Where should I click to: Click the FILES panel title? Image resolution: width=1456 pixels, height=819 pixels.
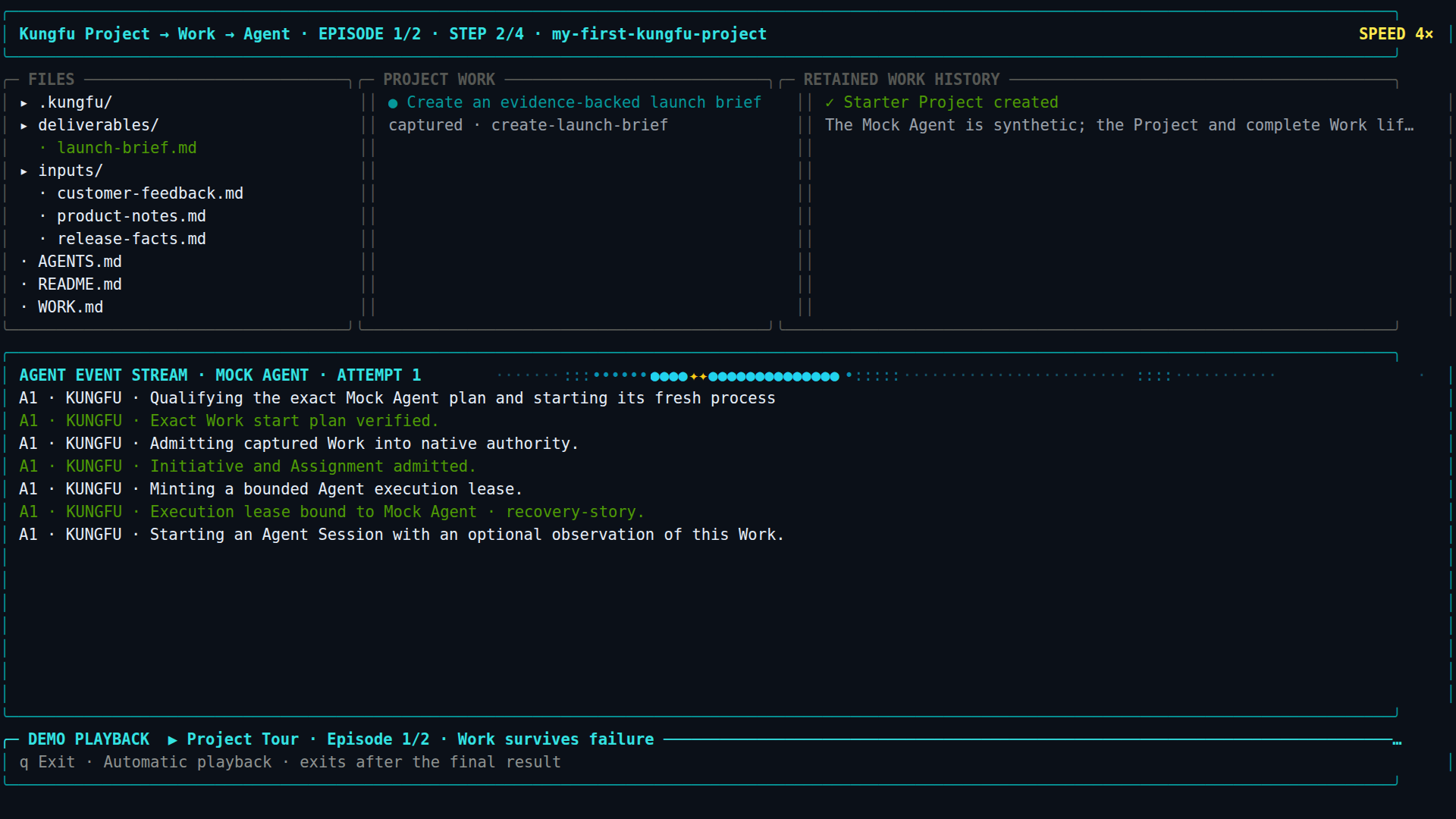(x=52, y=80)
